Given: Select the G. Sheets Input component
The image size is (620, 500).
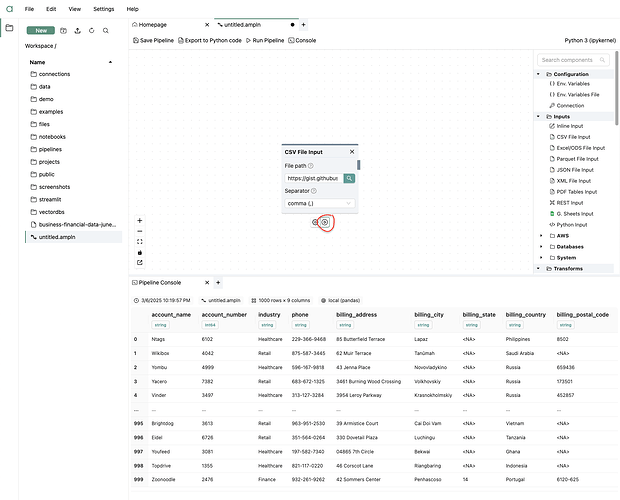Looking at the screenshot, I should coord(571,214).
